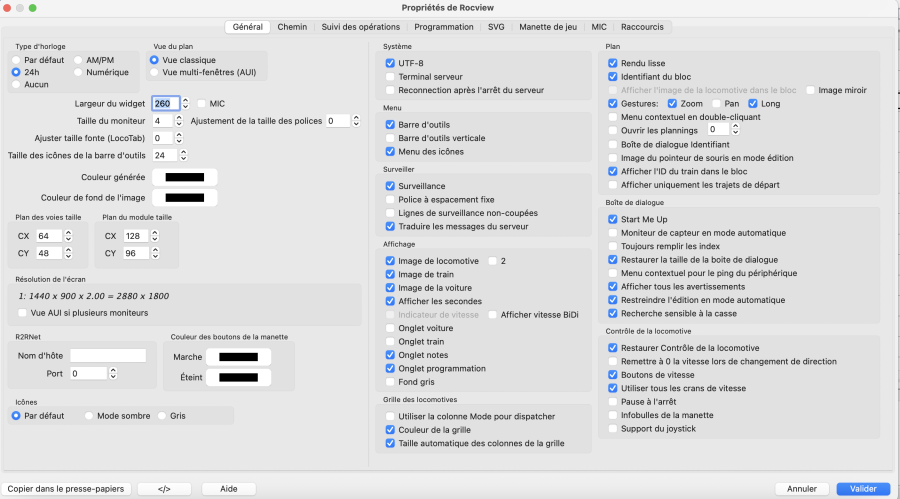900x499 pixels.
Task: Adjust the Port number stepper
Action: point(113,373)
